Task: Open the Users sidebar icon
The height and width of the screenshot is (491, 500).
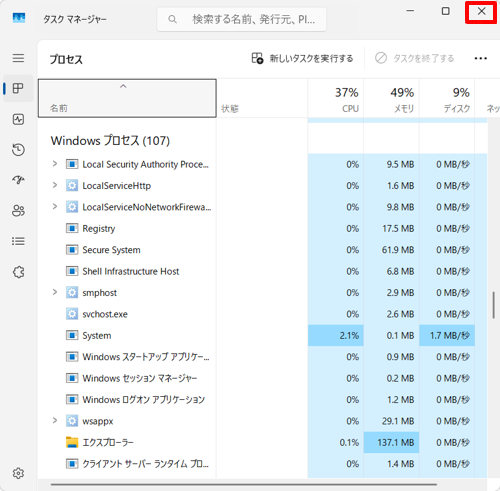Action: tap(18, 211)
